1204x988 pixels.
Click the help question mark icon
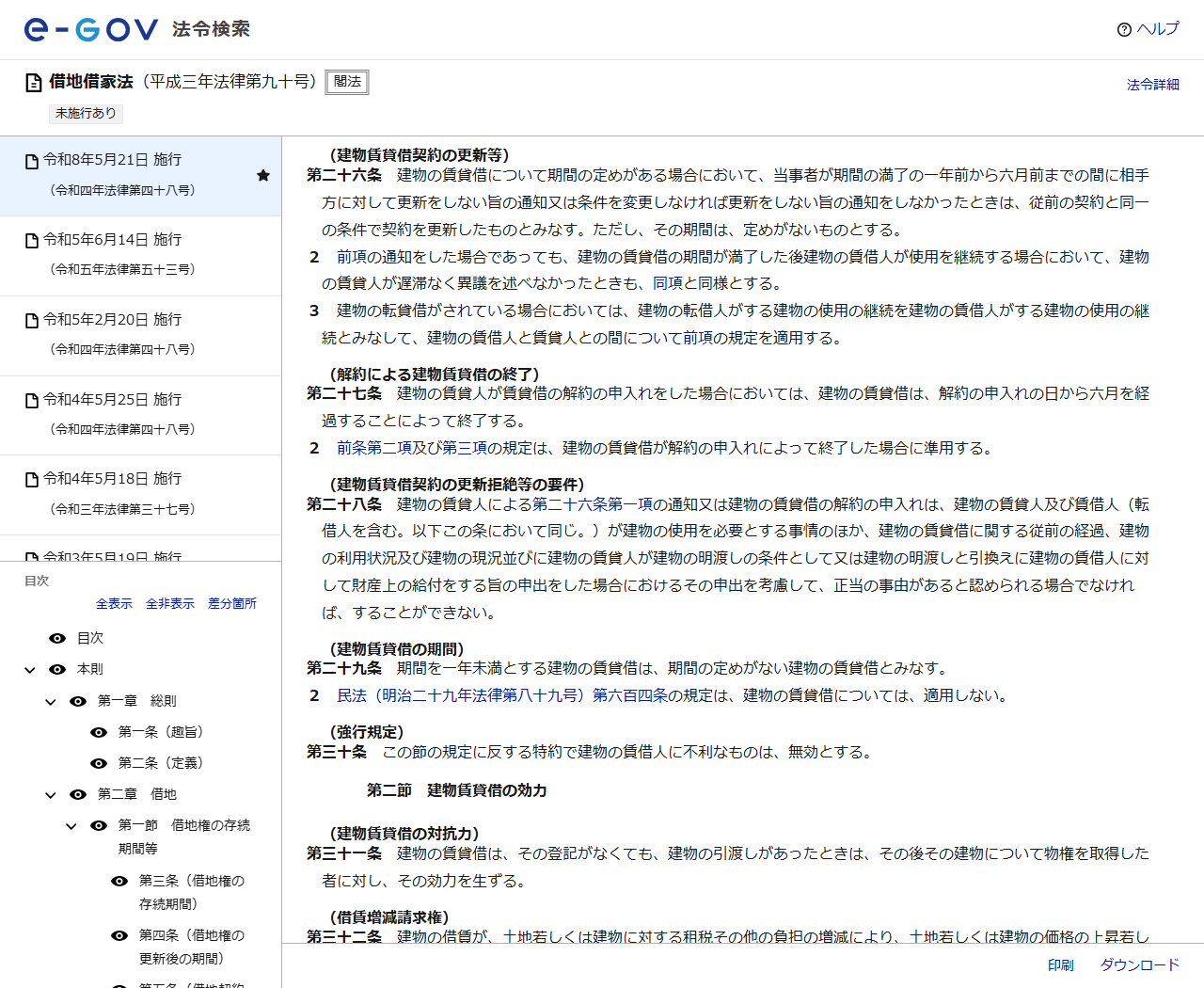click(1124, 29)
